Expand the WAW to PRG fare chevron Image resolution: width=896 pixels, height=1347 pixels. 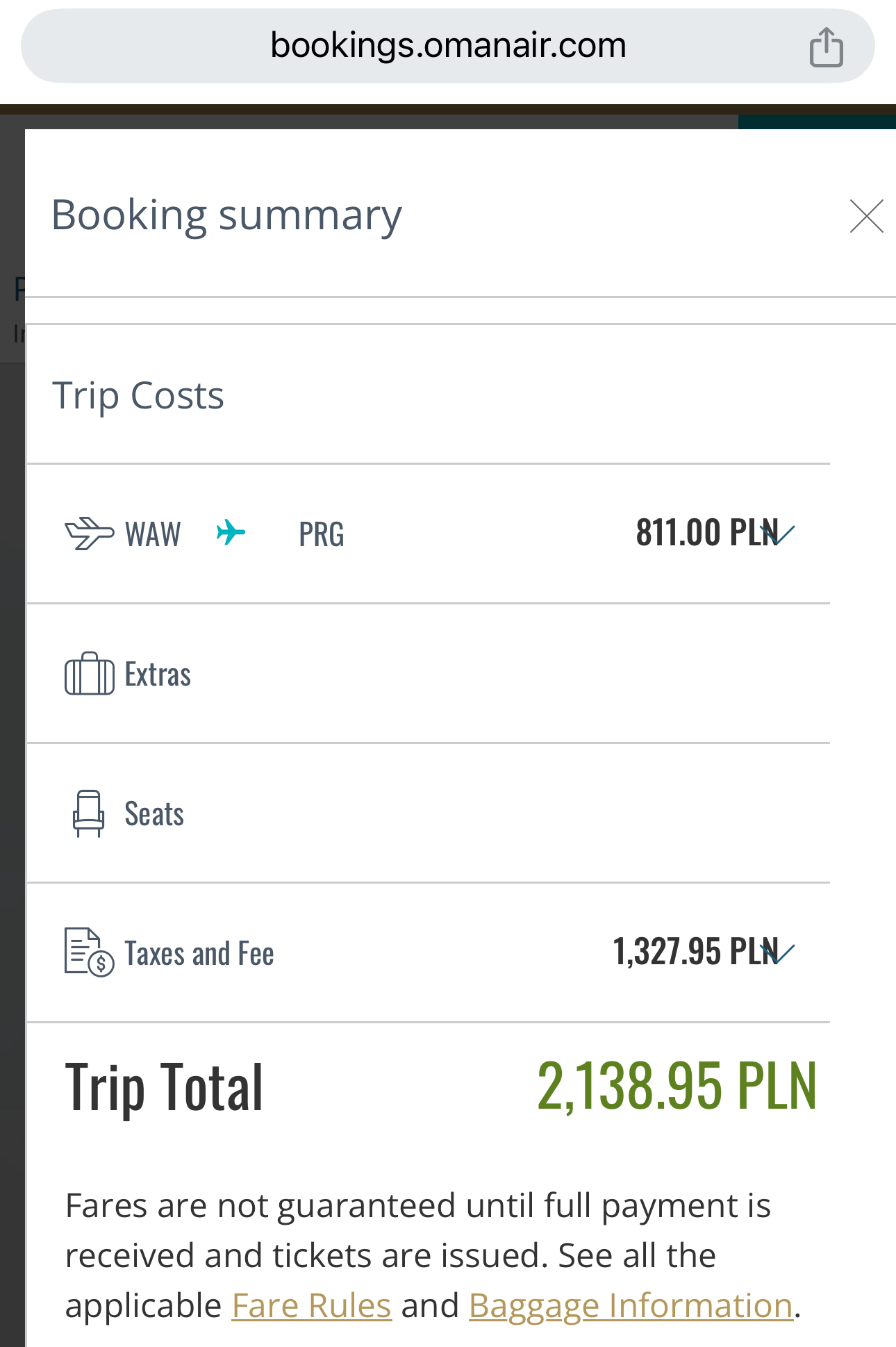(x=779, y=534)
